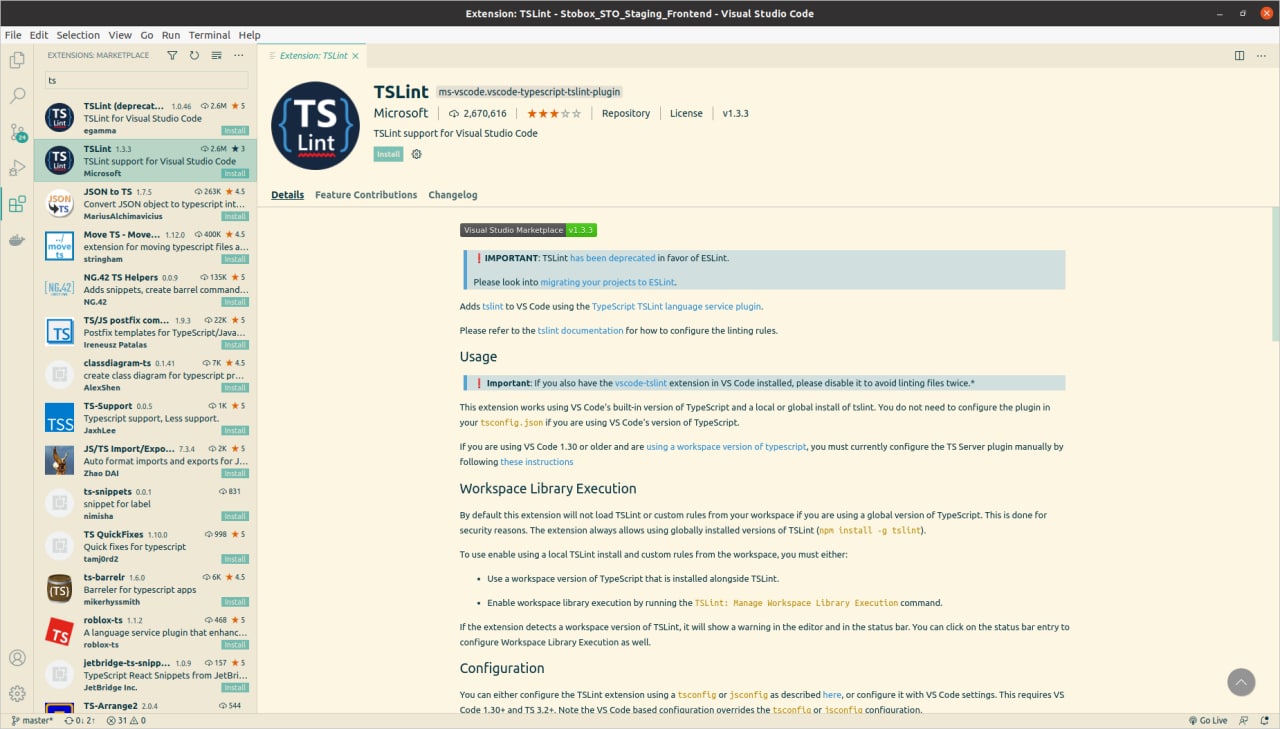1280x729 pixels.
Task: Switch to the Details tab
Action: pyautogui.click(x=287, y=195)
